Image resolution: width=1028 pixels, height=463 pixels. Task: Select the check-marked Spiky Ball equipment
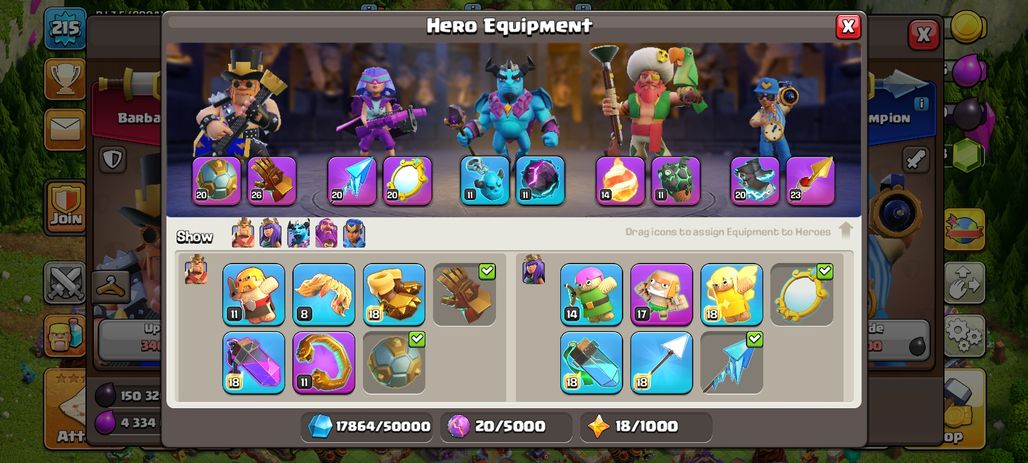(394, 363)
